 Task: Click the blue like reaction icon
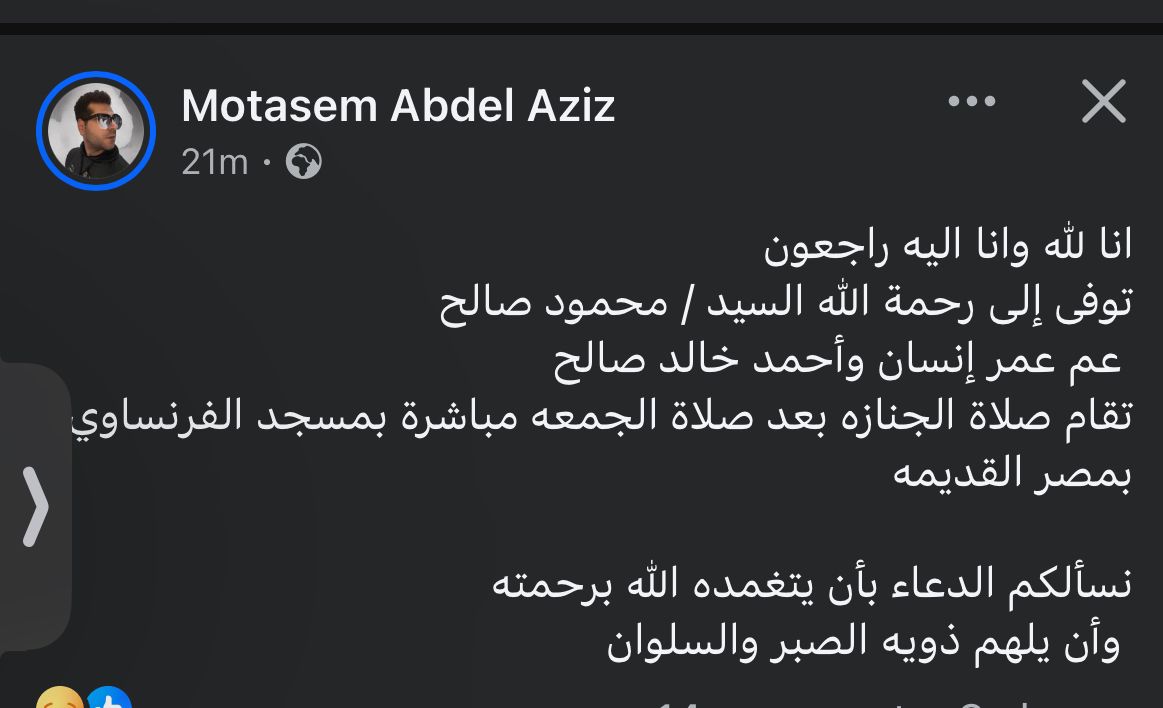click(x=108, y=700)
